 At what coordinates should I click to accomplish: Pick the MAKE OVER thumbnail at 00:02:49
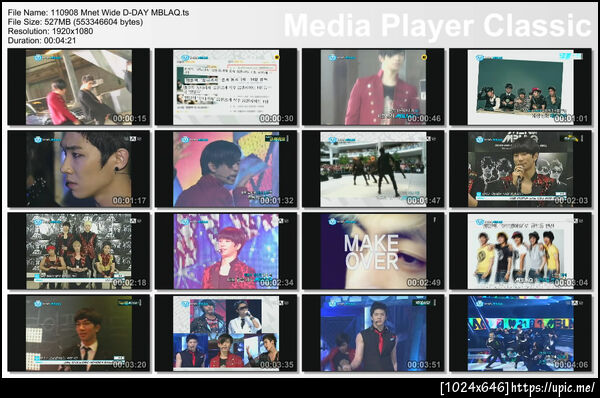tap(373, 251)
